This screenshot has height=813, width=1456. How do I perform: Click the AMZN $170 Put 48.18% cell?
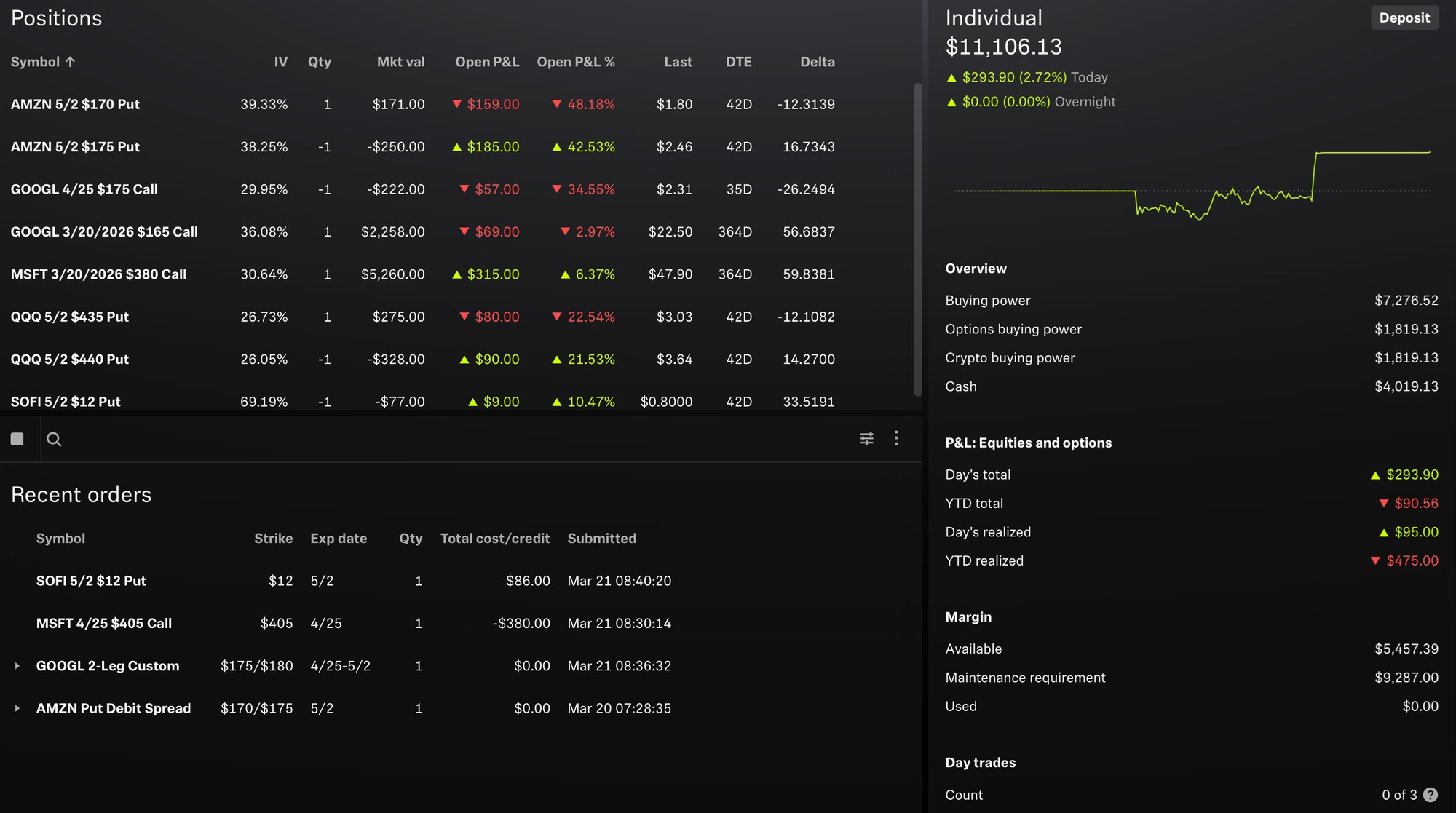coord(583,104)
